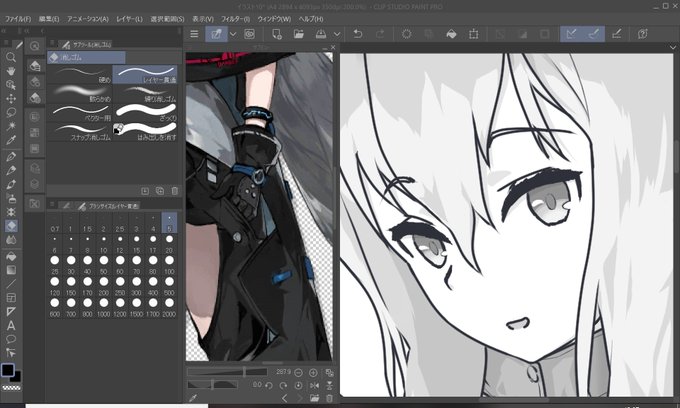Select the Blend tool

11,240
